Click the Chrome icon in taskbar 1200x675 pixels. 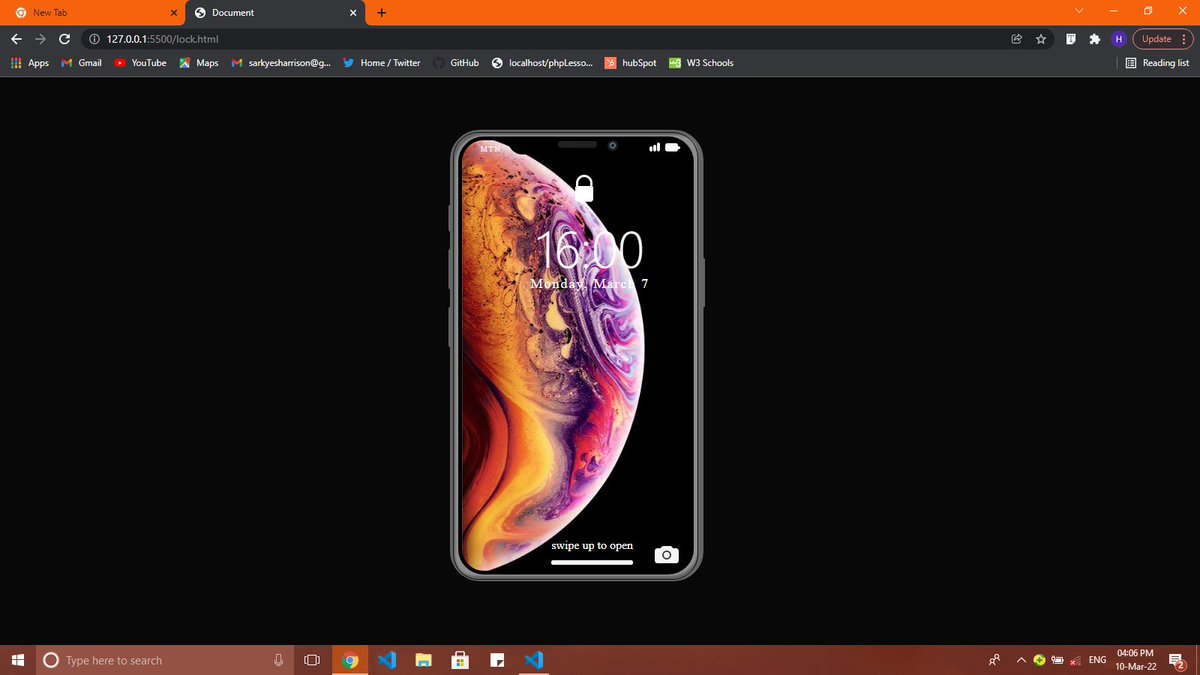(x=349, y=660)
